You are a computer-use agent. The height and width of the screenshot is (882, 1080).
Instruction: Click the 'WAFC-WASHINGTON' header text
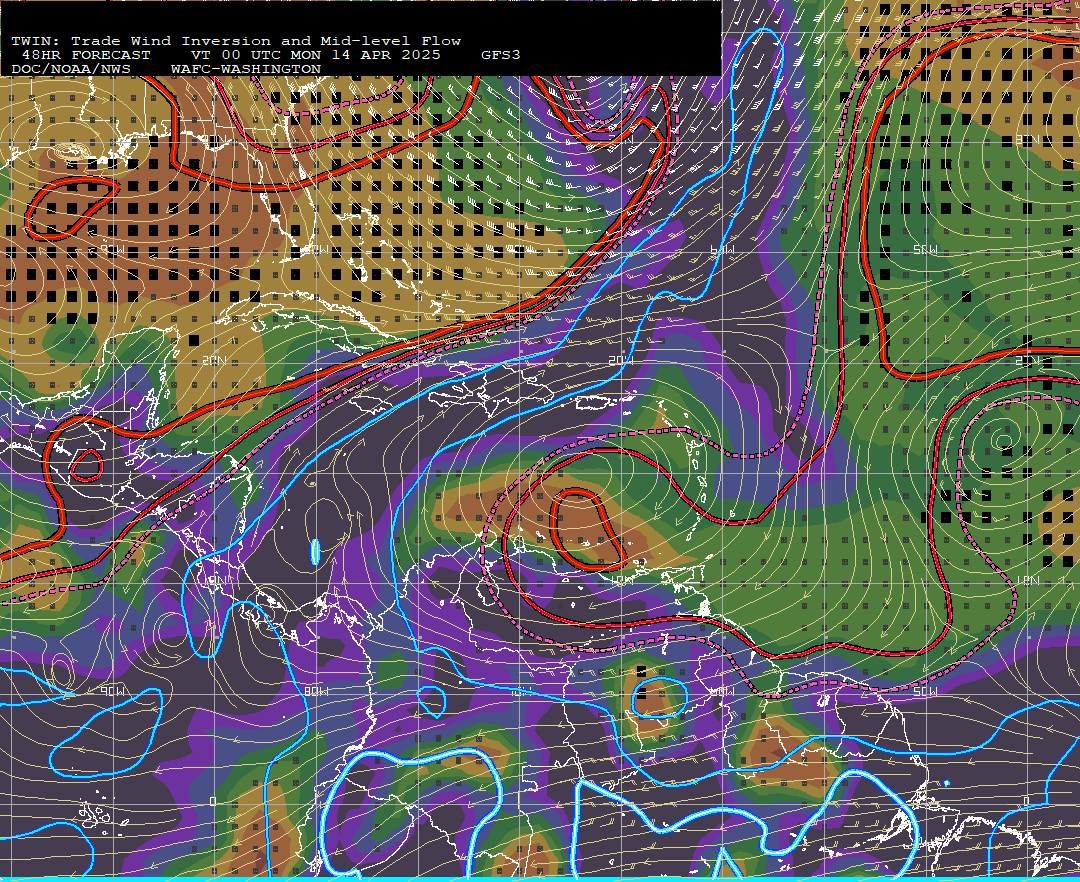point(246,69)
